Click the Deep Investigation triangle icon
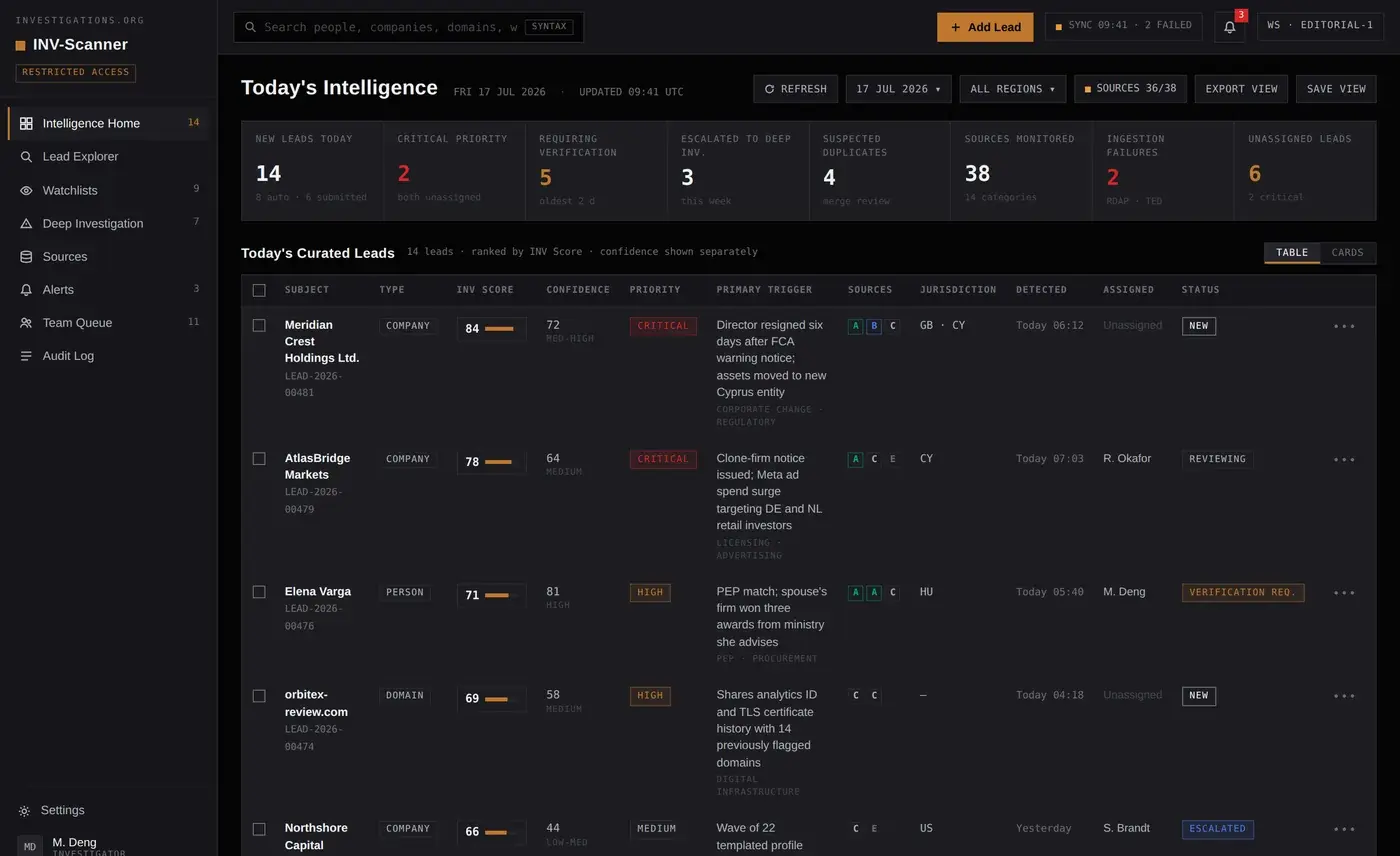This screenshot has width=1400, height=856. click(26, 224)
